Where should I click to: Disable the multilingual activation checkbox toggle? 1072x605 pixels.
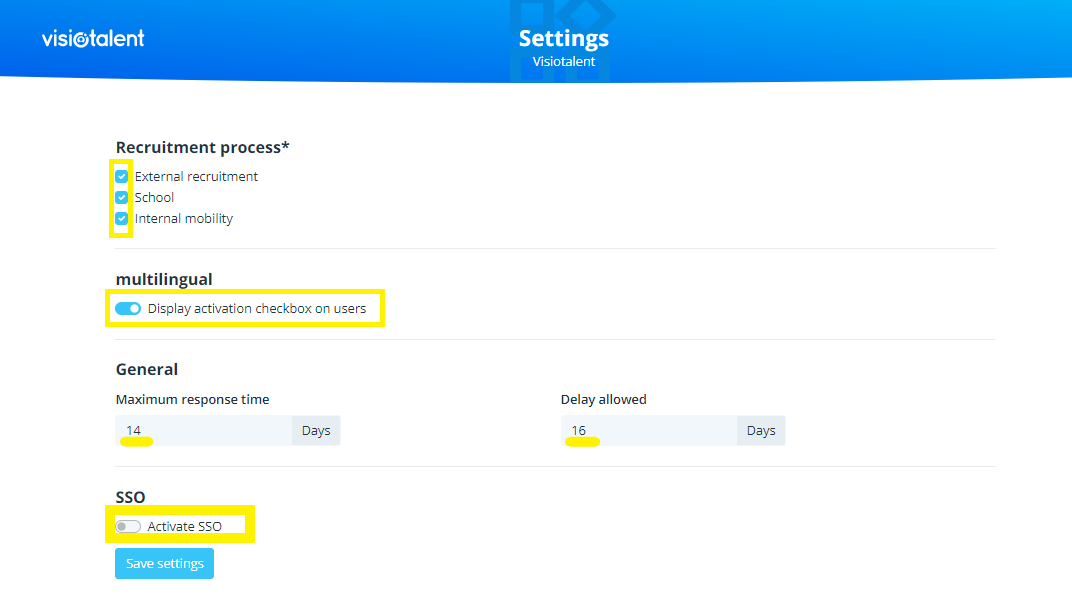point(128,309)
